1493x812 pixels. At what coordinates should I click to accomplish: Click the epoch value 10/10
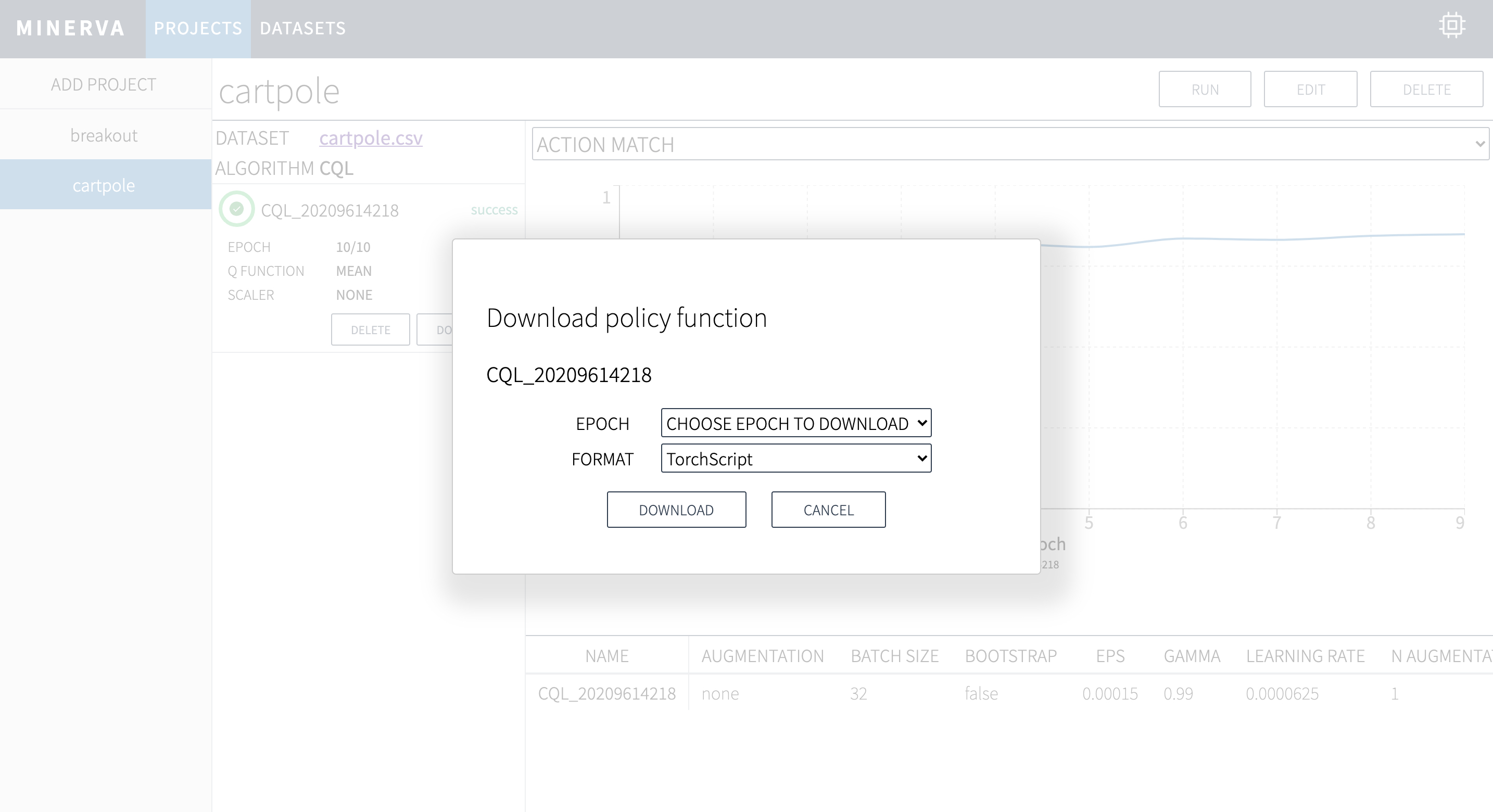coord(353,247)
